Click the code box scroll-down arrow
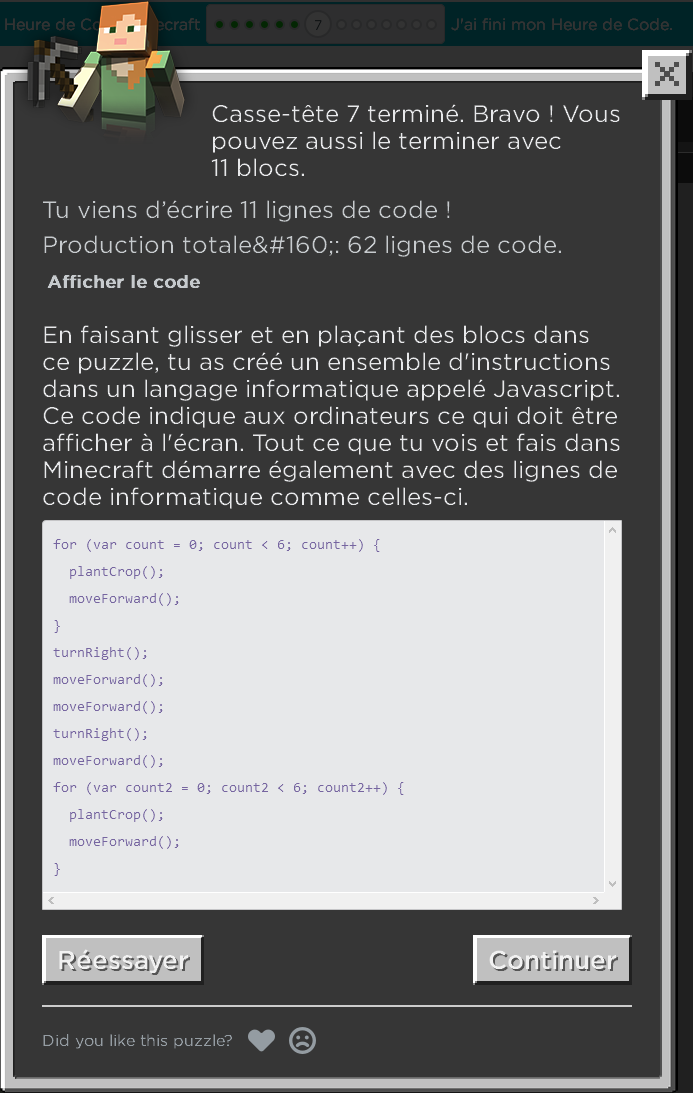This screenshot has height=1093, width=693. 612,883
